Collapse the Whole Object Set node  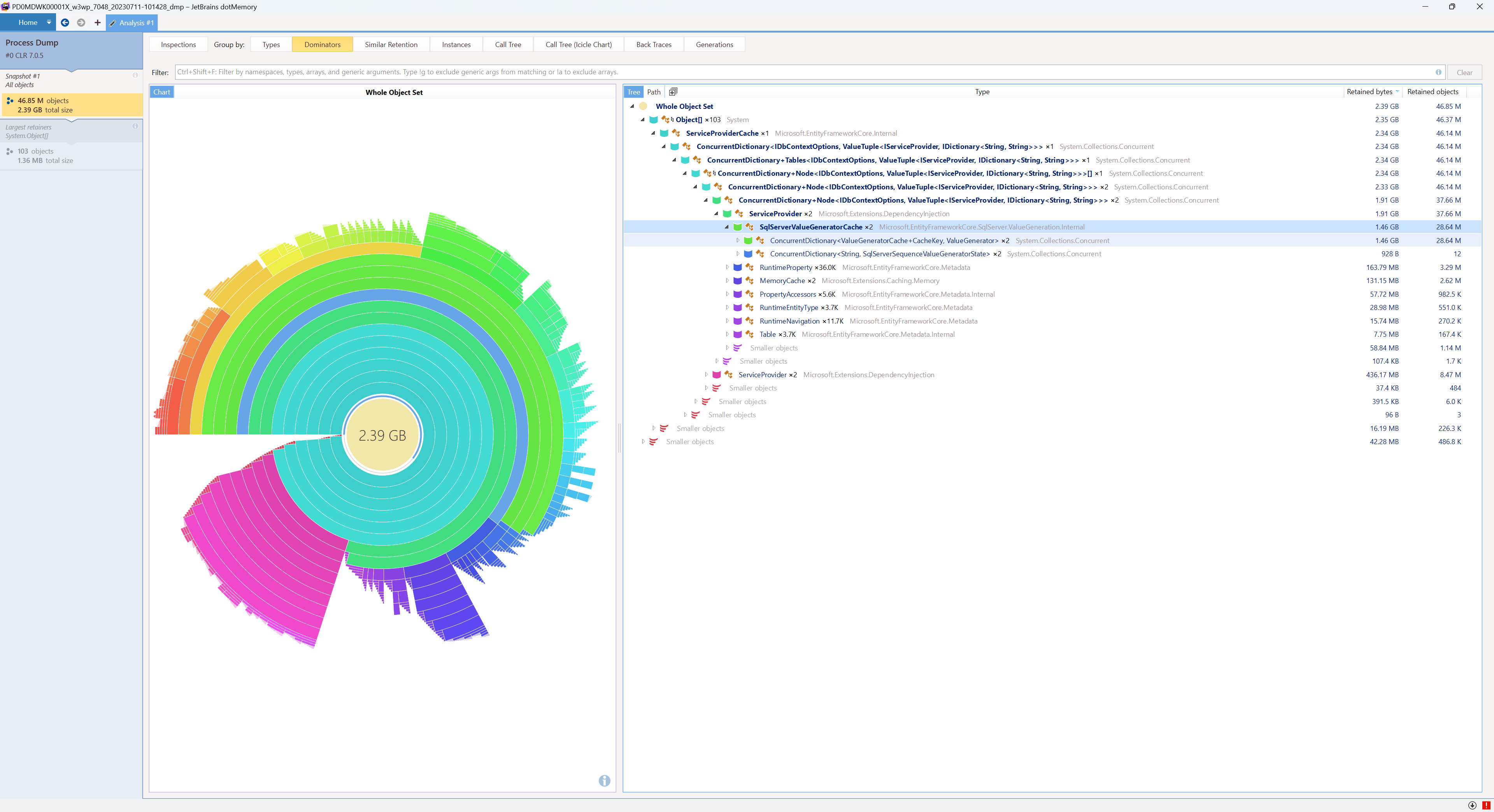[x=631, y=106]
